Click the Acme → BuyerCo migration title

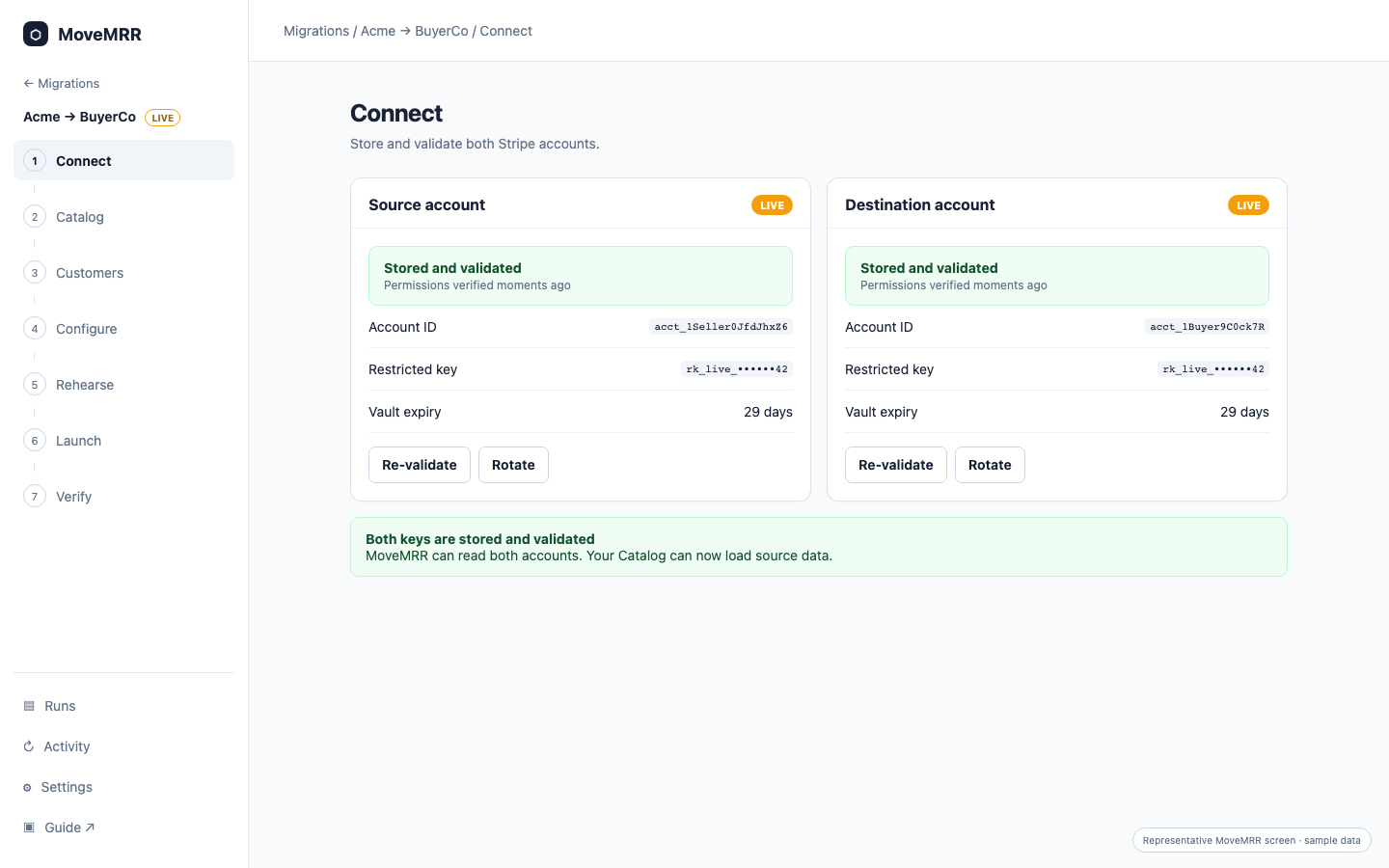[79, 117]
